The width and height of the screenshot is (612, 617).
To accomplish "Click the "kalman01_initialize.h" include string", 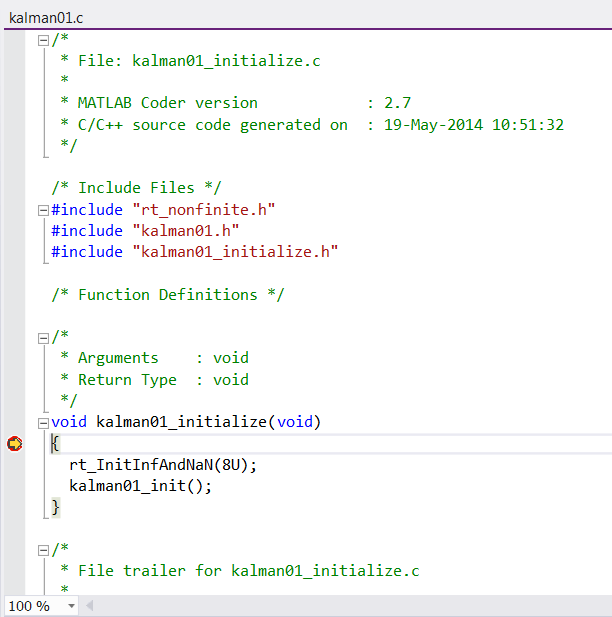I will 235,252.
